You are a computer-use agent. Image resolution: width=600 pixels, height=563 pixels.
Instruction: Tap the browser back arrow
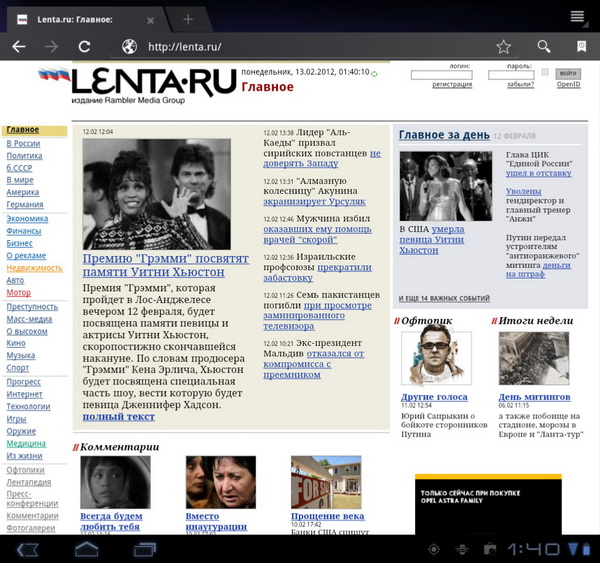pyautogui.click(x=18, y=47)
